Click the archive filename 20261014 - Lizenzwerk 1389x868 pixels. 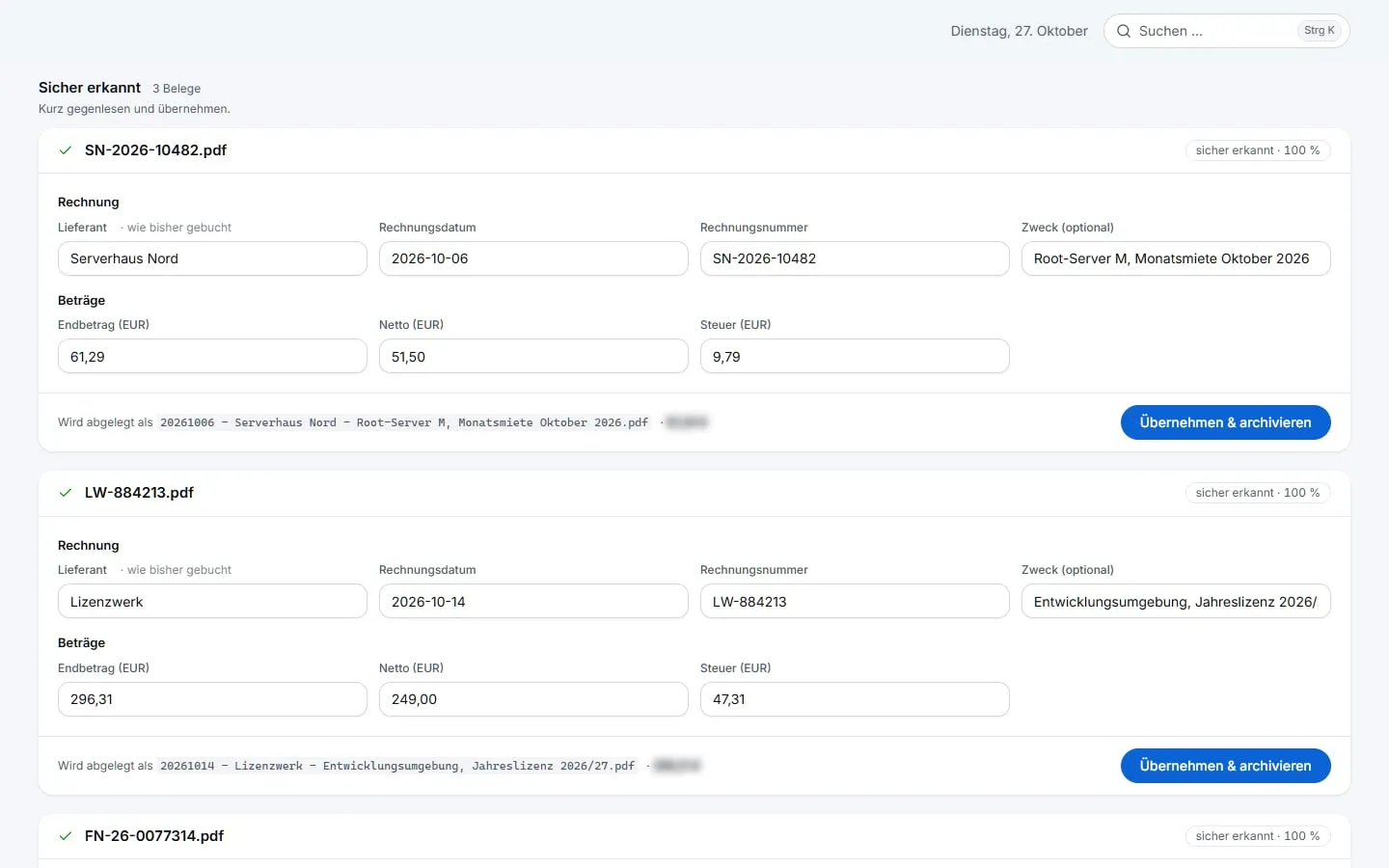397,766
